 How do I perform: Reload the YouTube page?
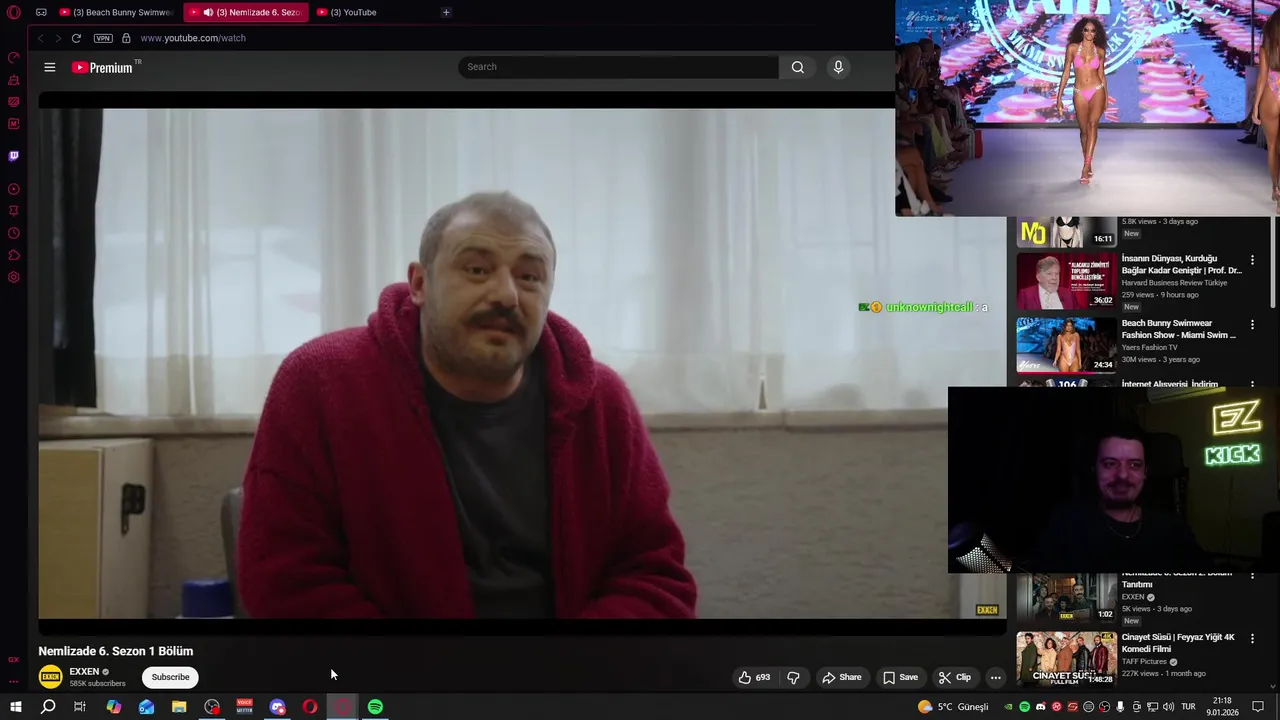click(76, 38)
